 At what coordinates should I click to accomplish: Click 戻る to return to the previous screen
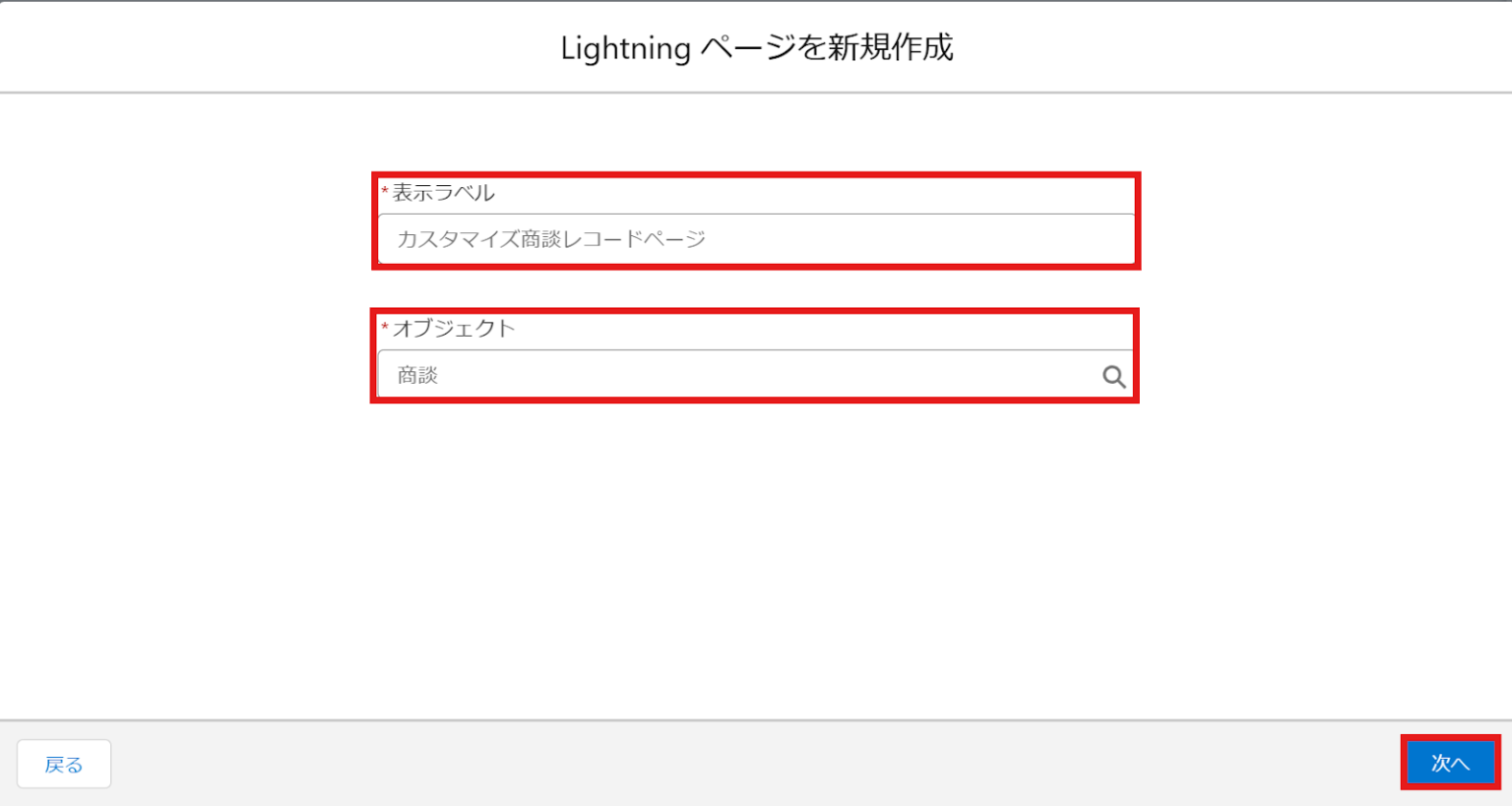point(63,763)
